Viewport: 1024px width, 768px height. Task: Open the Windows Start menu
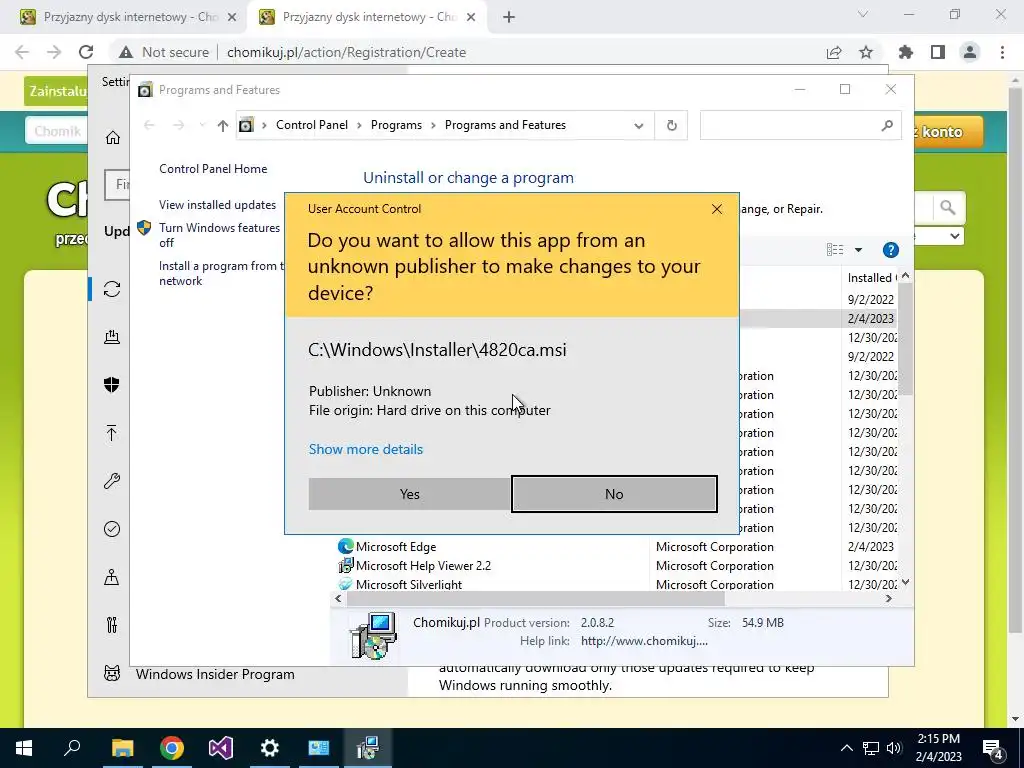tap(24, 748)
